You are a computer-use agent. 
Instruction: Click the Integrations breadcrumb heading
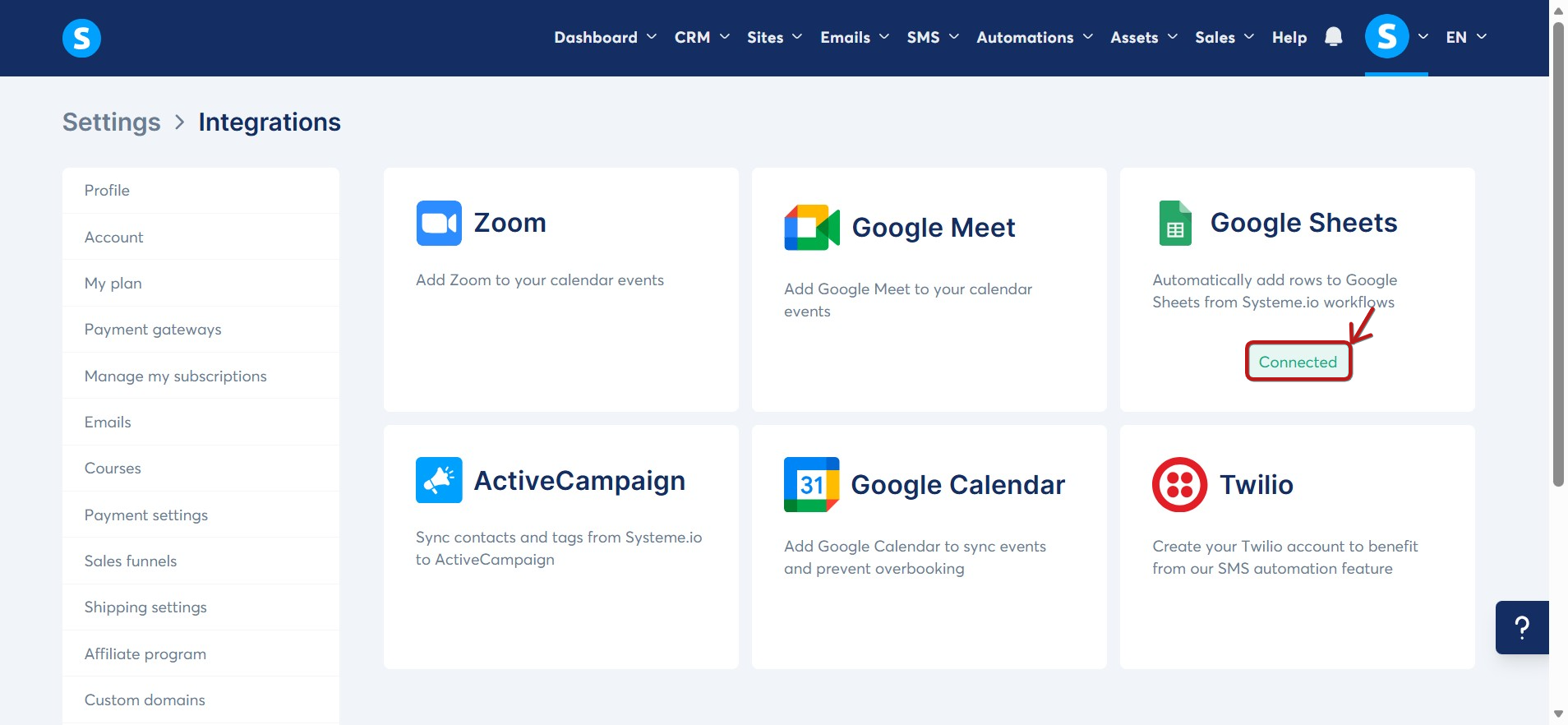pyautogui.click(x=270, y=122)
